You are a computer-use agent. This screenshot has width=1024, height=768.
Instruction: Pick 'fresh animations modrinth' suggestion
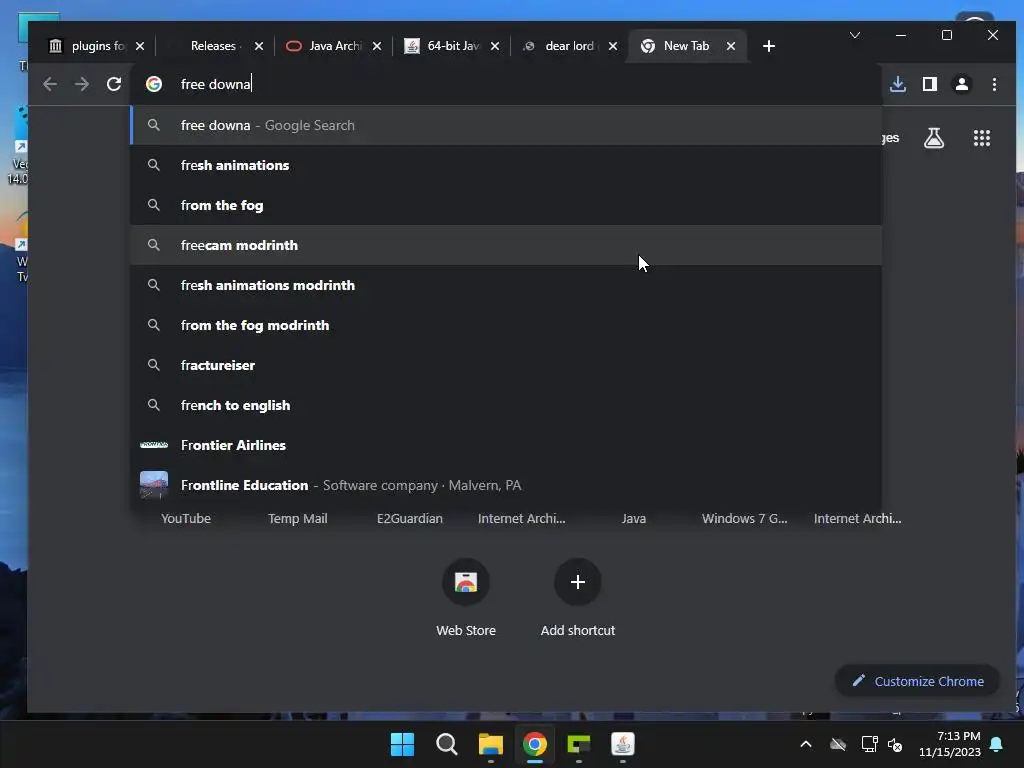point(506,285)
